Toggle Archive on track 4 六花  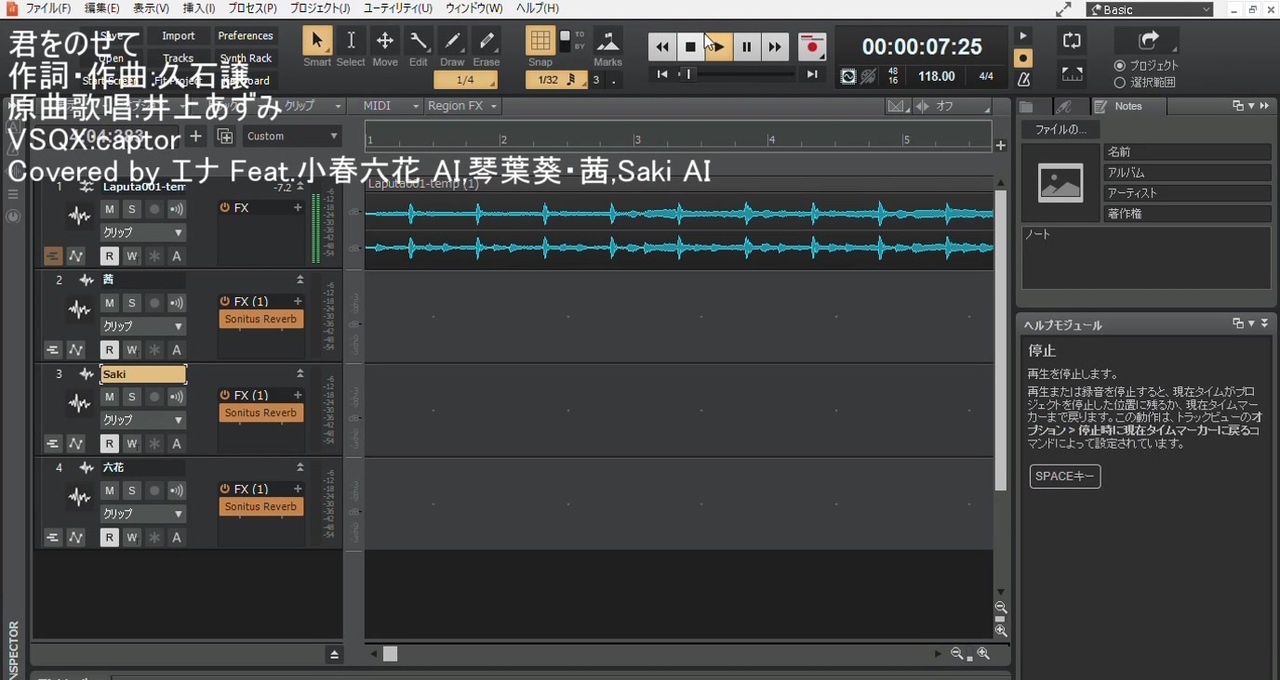click(x=177, y=537)
